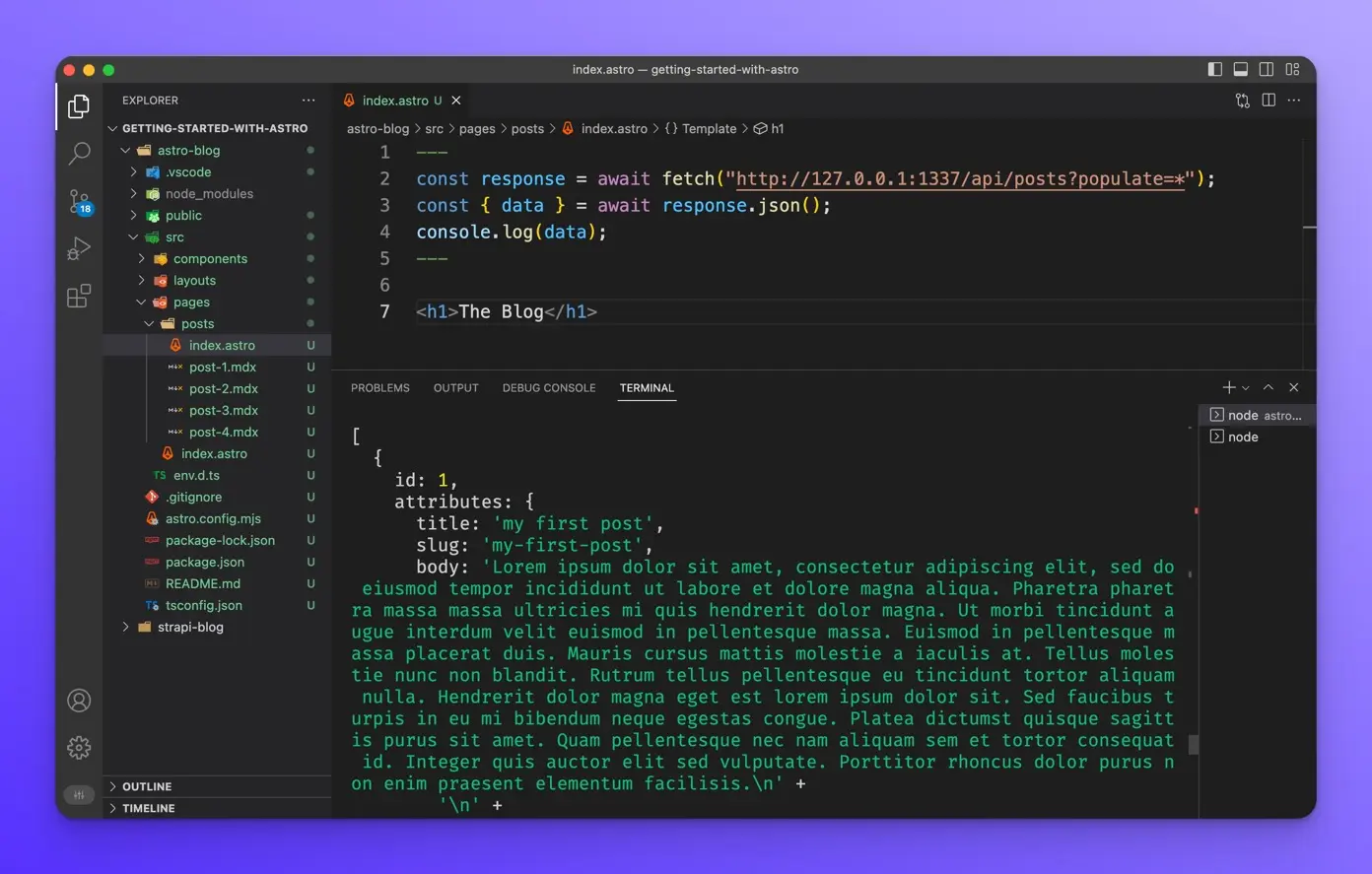Click the remote window indicator icon
1372x874 pixels.
[x=79, y=795]
